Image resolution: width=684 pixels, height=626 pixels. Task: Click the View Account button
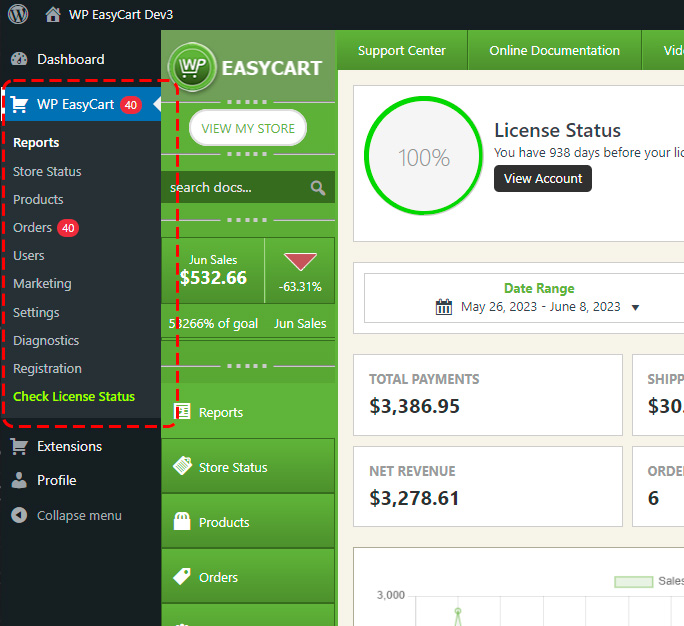pos(542,179)
